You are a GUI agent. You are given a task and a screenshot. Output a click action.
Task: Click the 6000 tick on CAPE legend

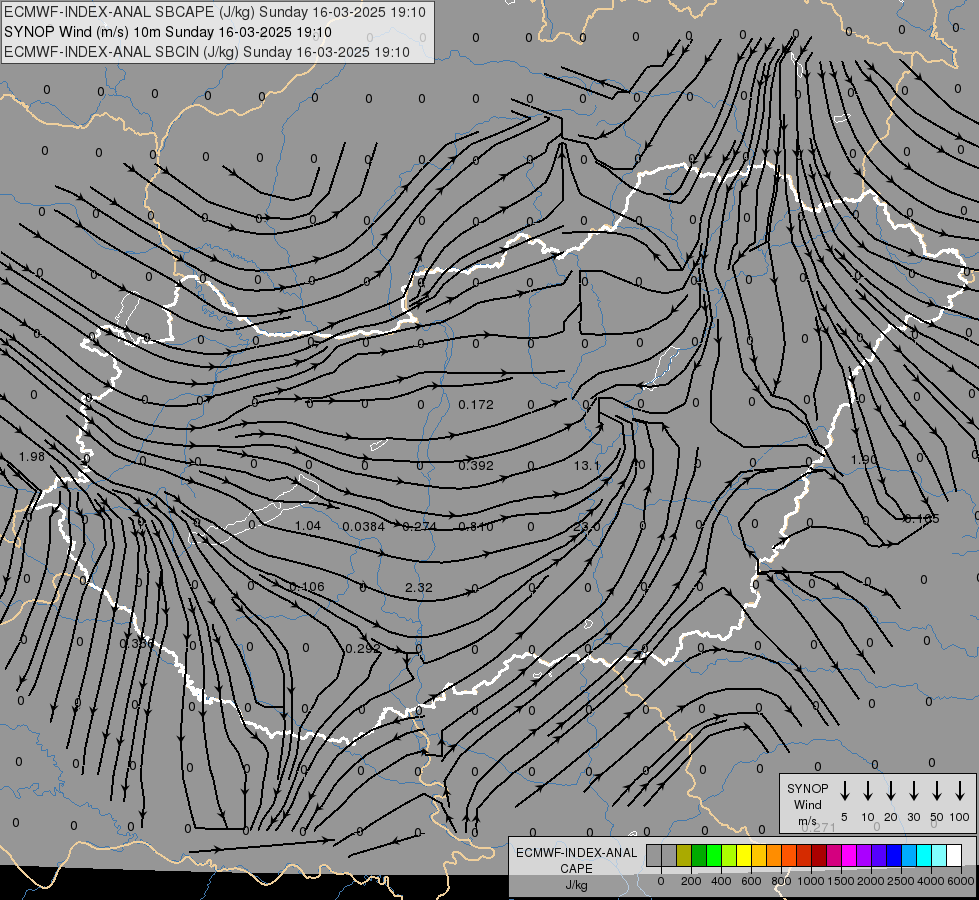[x=961, y=881]
